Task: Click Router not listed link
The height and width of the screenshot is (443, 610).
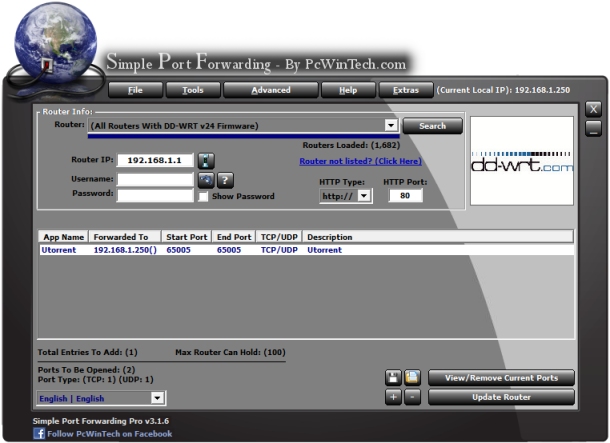Action: tap(361, 161)
